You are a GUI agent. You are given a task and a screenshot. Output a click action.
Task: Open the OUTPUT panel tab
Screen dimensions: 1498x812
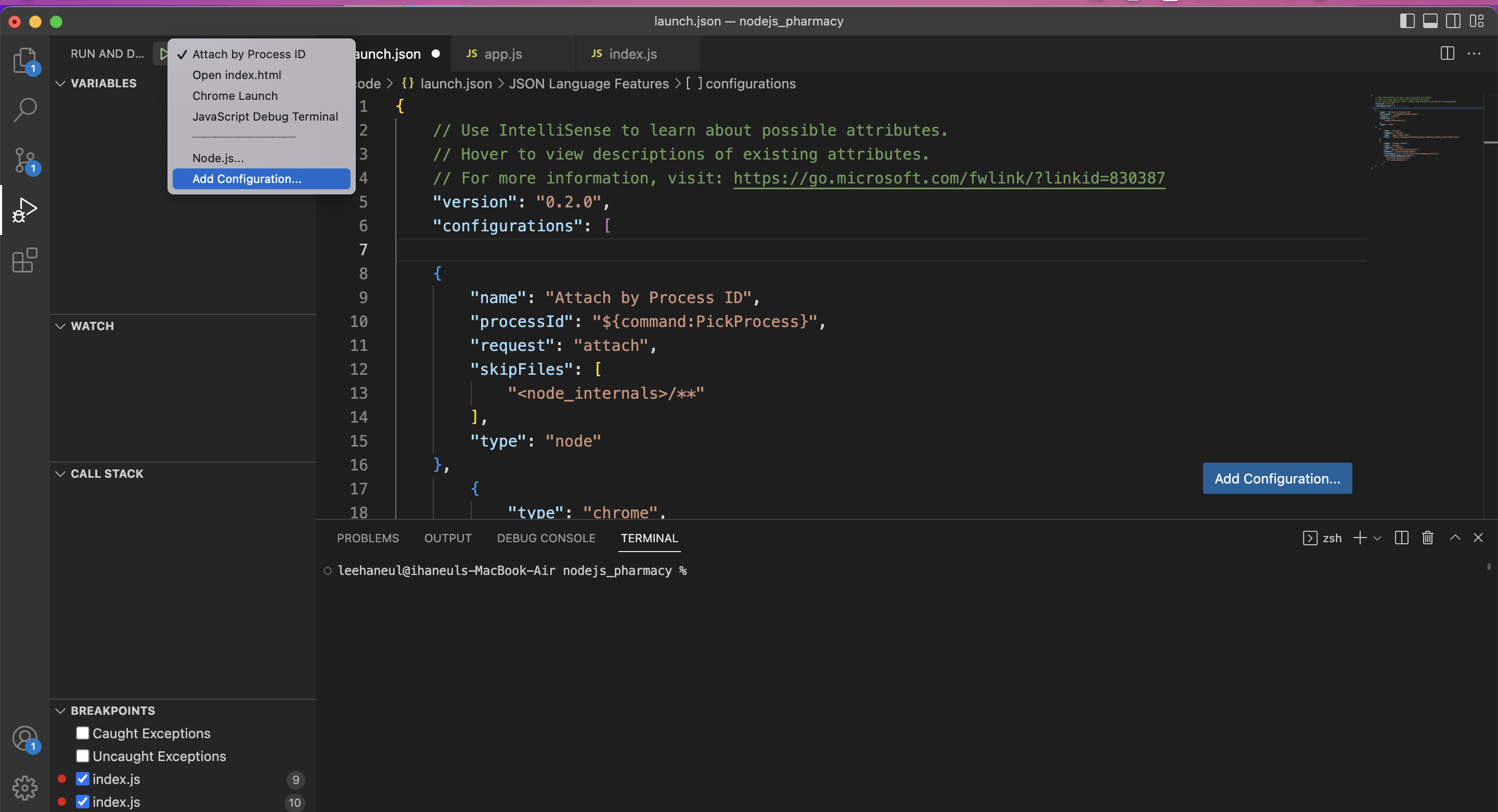pyautogui.click(x=448, y=538)
